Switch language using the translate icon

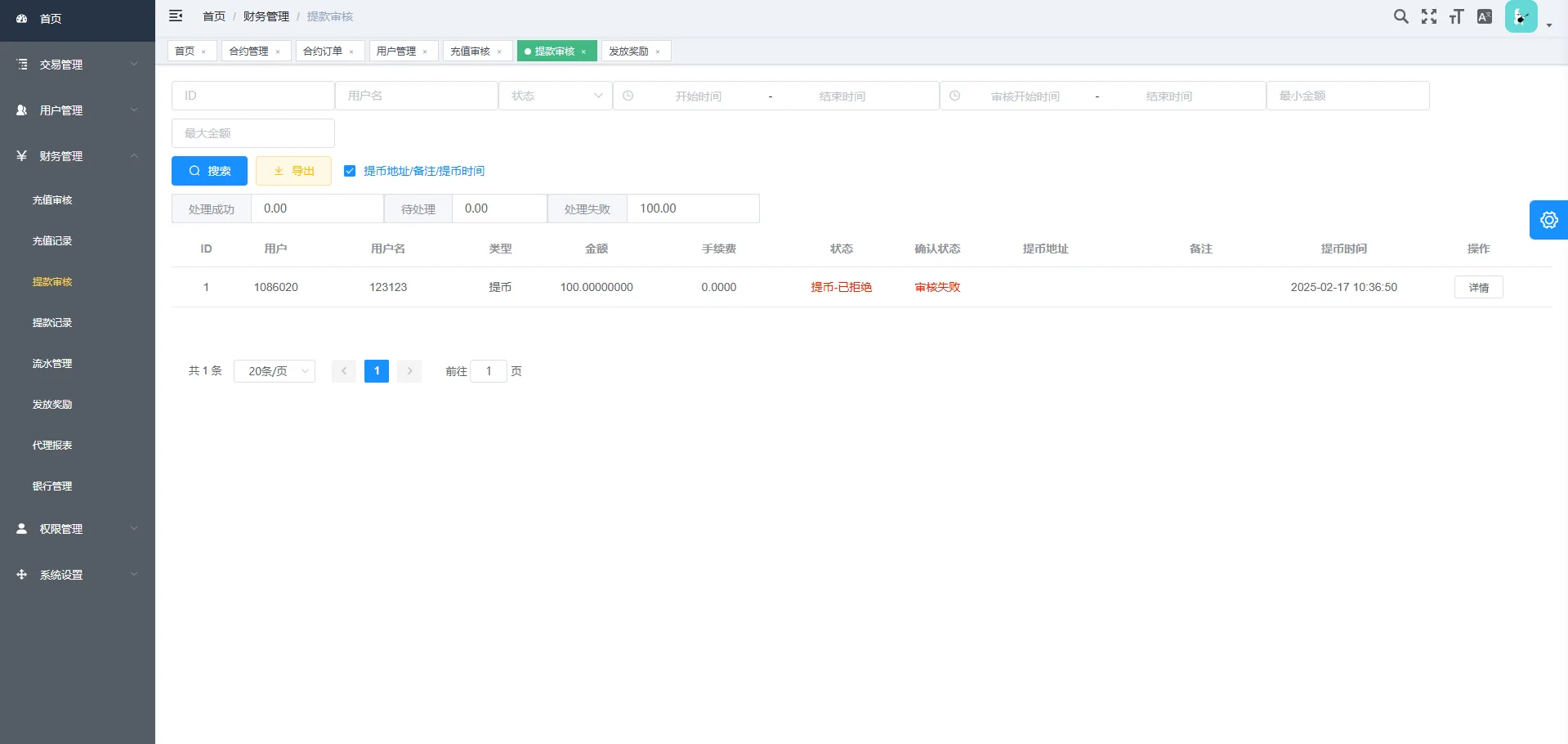click(x=1484, y=16)
